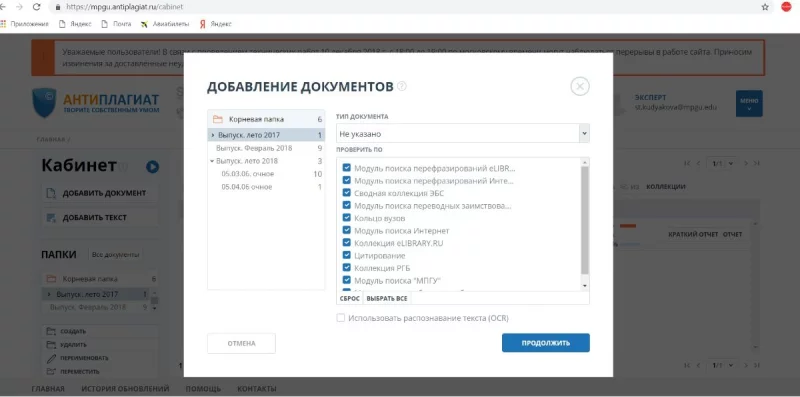This screenshot has height=397, width=800.
Task: Open browser Apps grid shortcut
Action: coord(3,23)
